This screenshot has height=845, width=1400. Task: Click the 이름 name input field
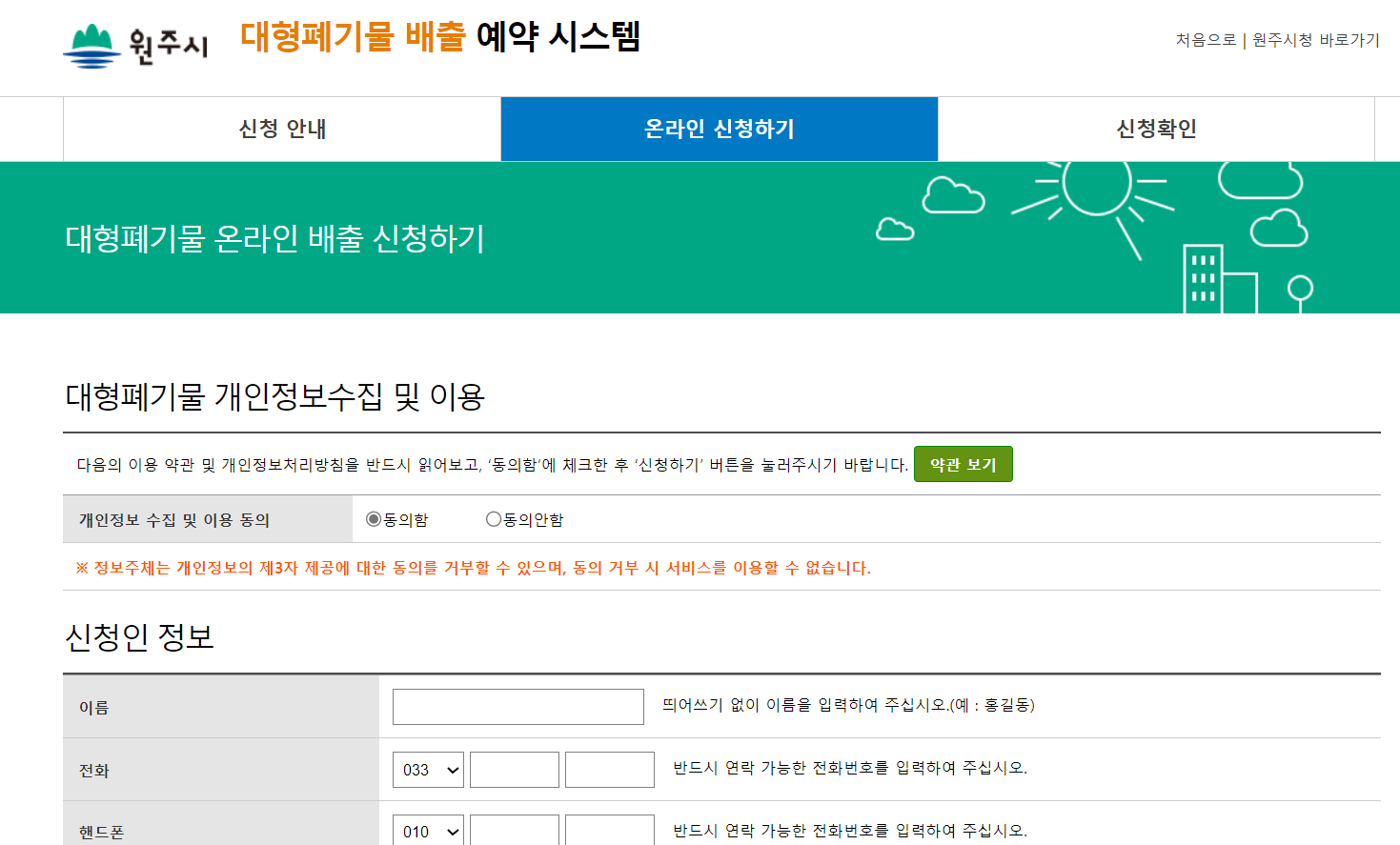517,707
